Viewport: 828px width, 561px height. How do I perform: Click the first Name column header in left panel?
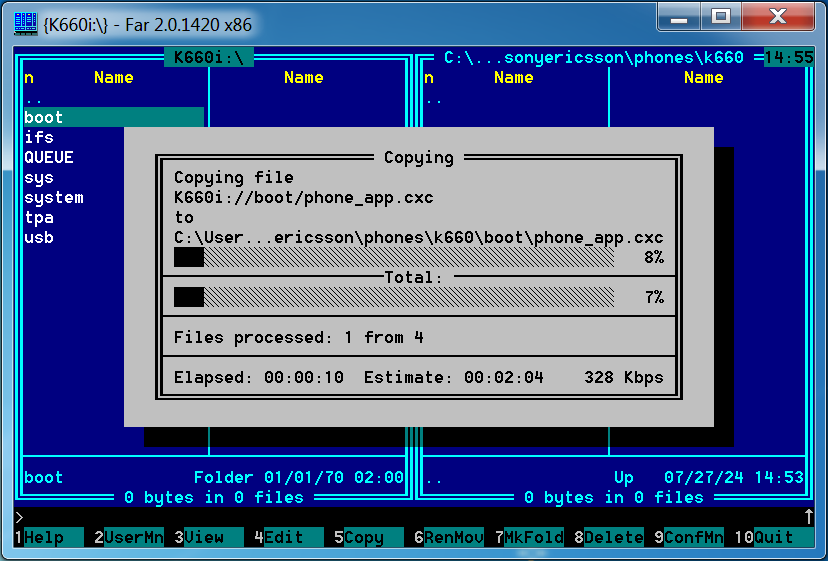(114, 78)
